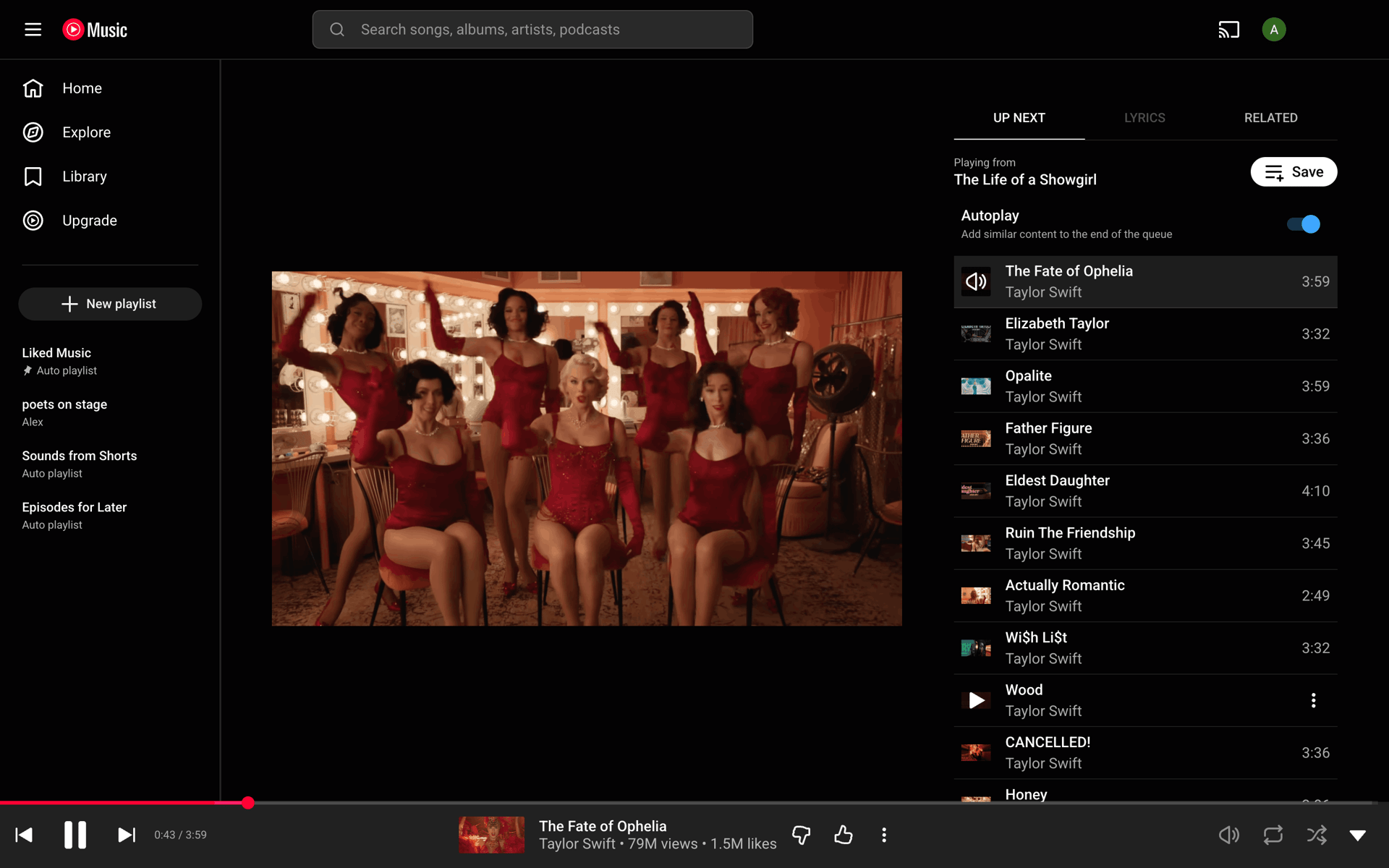This screenshot has height=868, width=1389.
Task: Click Actually Romantic thumbnail in queue
Action: 976,596
